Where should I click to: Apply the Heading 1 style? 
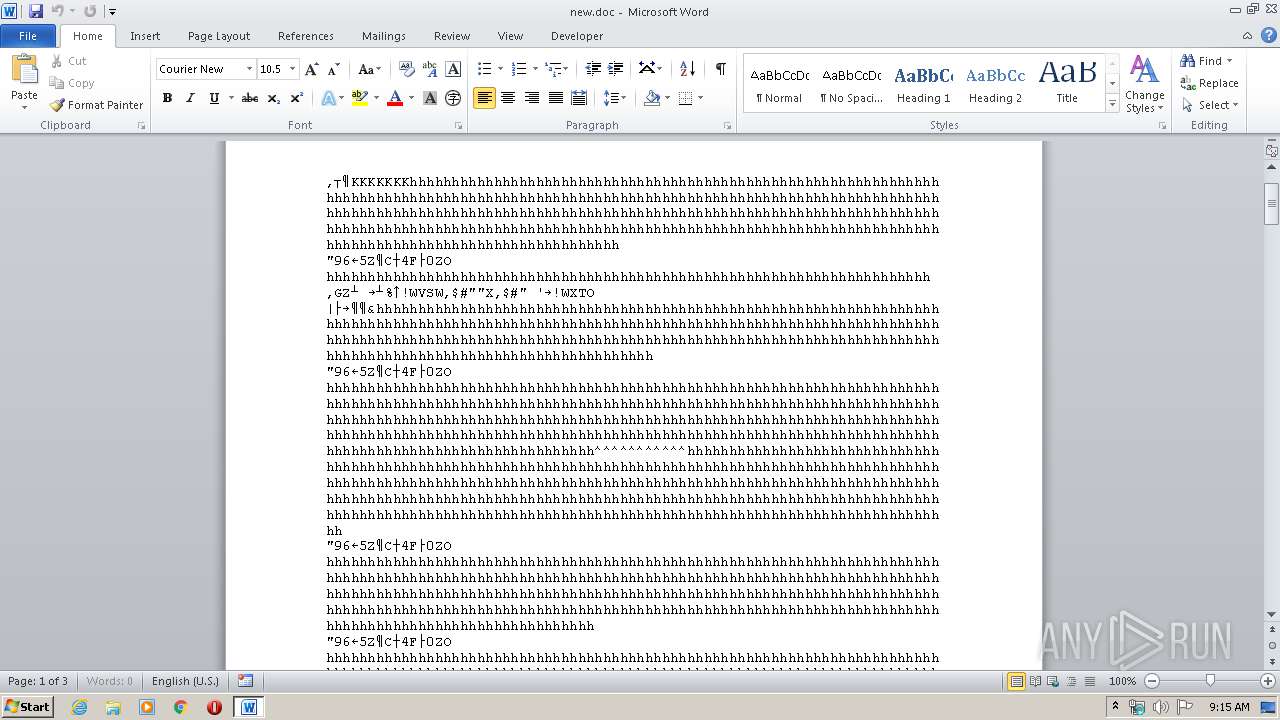click(x=923, y=84)
